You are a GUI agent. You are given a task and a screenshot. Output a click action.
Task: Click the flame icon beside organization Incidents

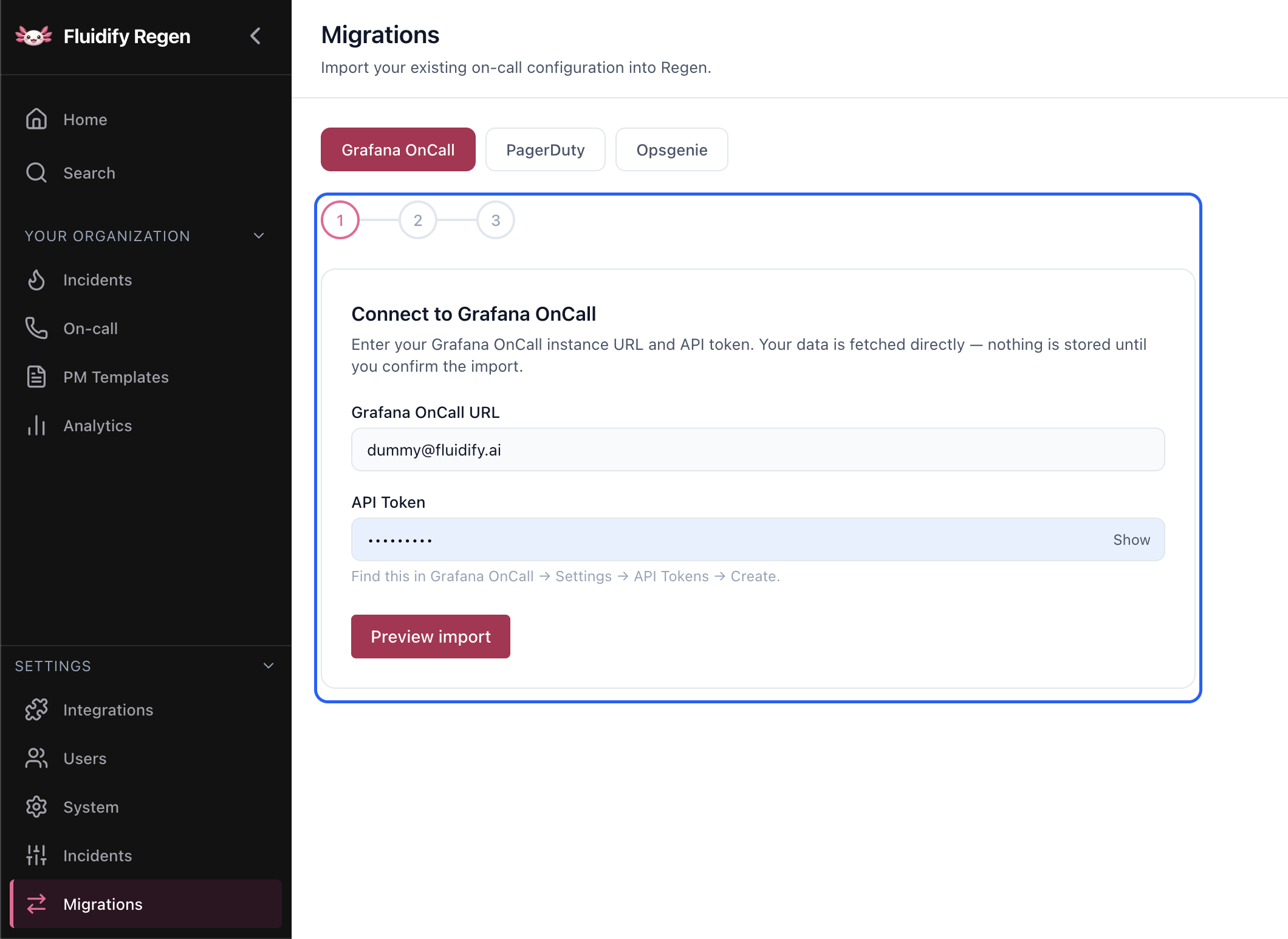[x=36, y=279]
